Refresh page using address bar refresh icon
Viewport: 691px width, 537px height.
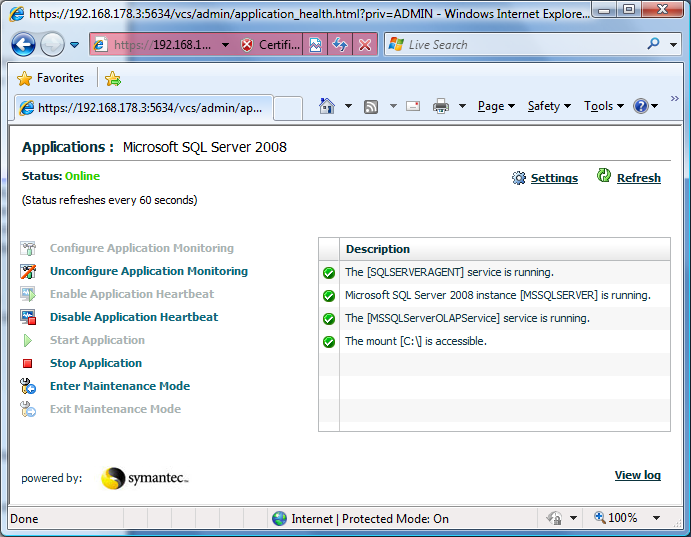coord(340,44)
